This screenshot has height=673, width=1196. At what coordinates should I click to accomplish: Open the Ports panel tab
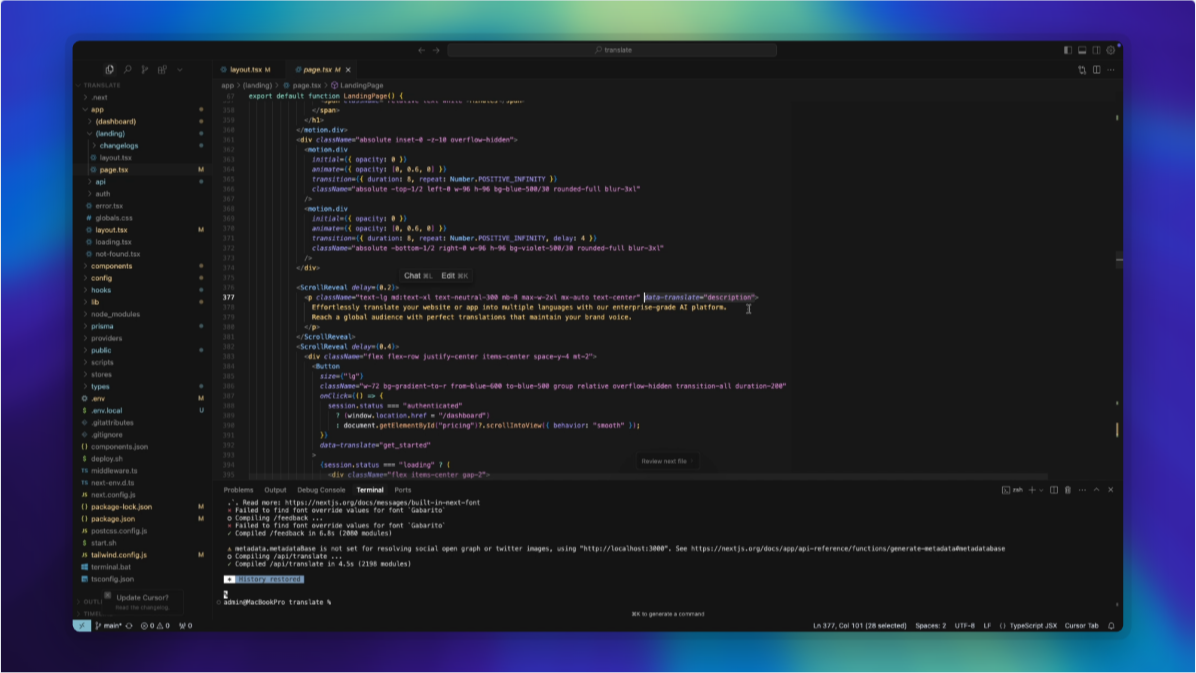(x=403, y=490)
